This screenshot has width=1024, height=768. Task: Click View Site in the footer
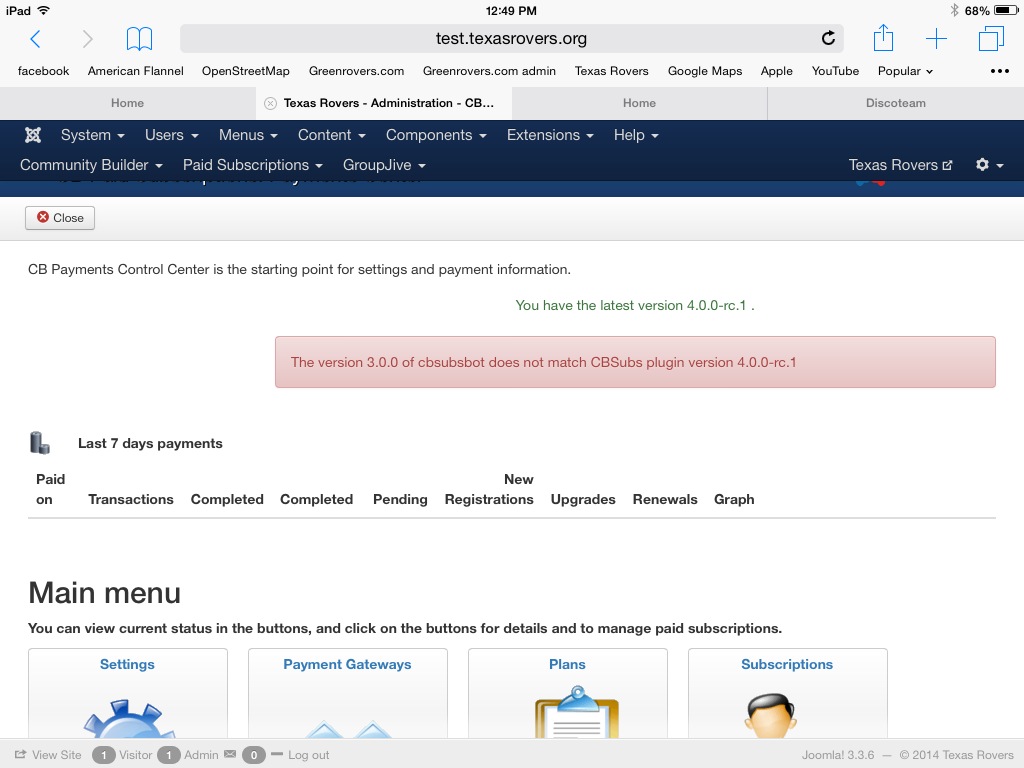click(x=48, y=755)
